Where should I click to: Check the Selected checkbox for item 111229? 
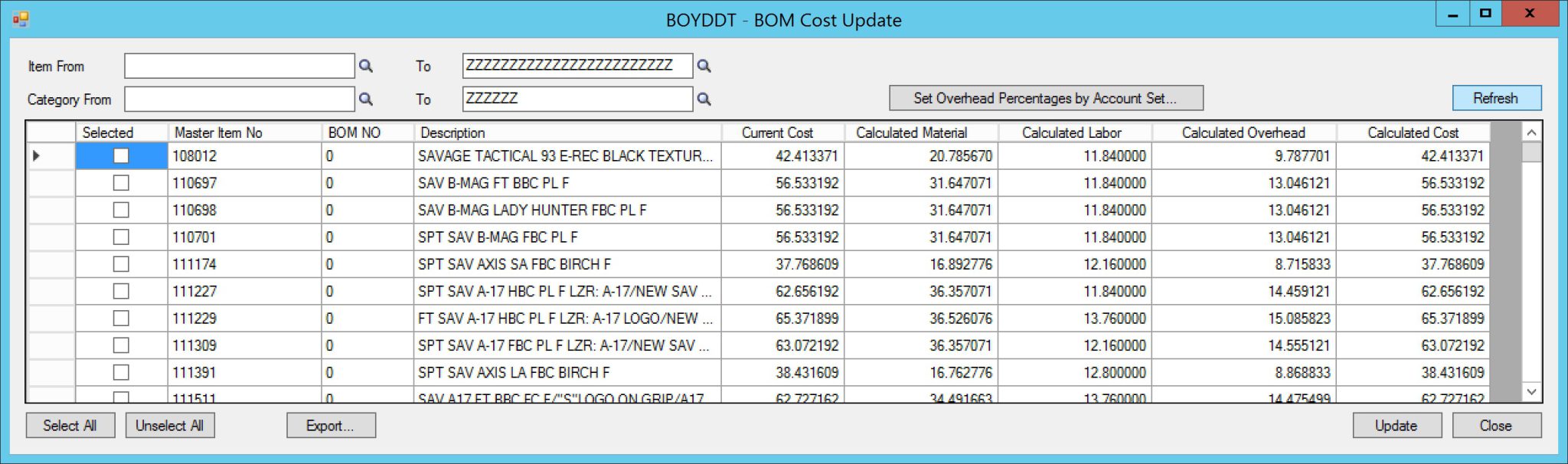click(x=120, y=318)
